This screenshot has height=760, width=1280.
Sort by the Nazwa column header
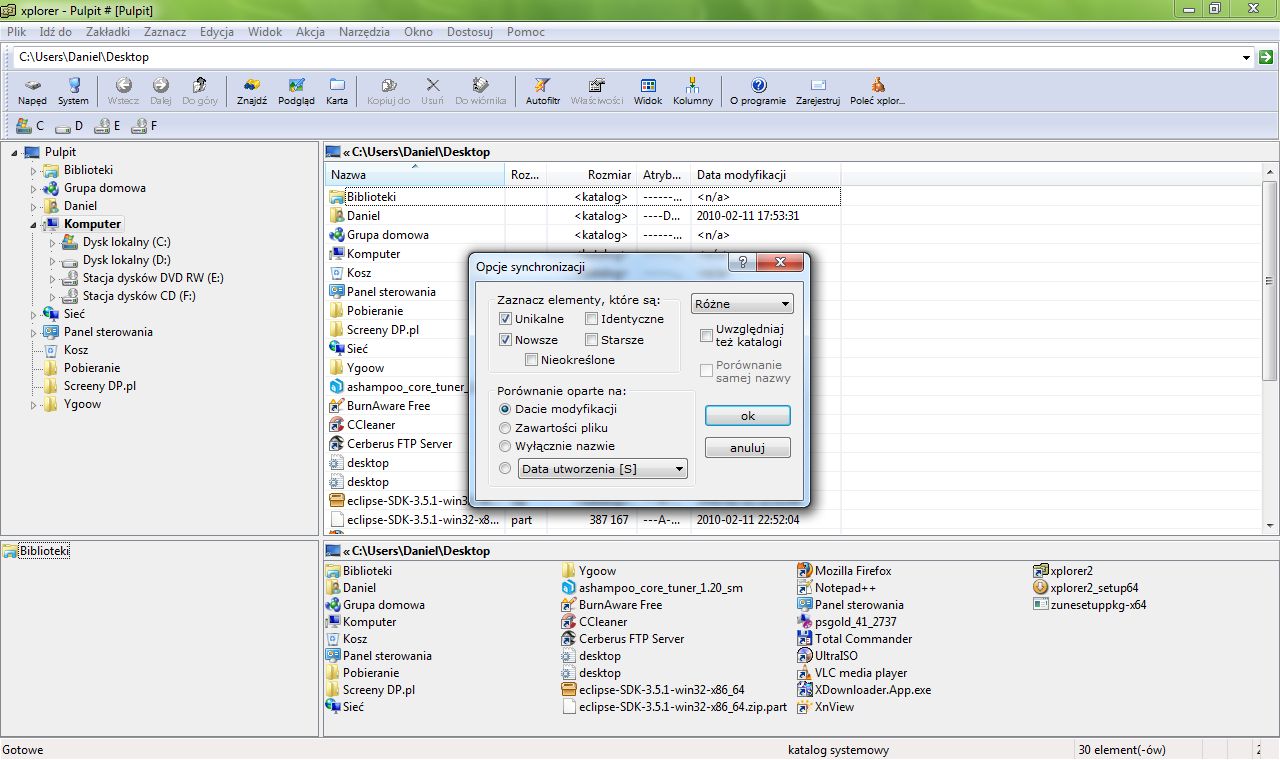pyautogui.click(x=415, y=175)
